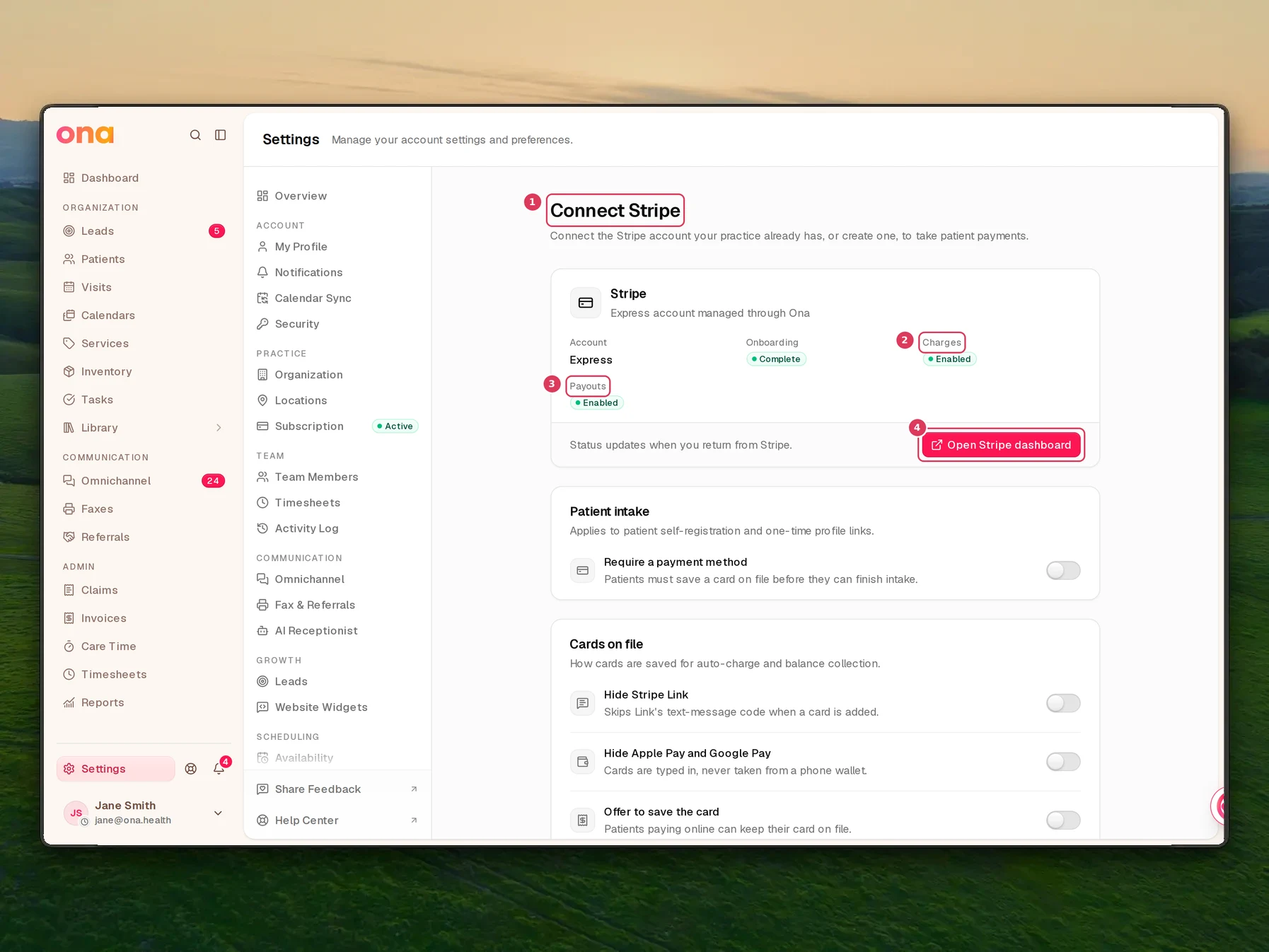Expand the Library submenu chevron
The height and width of the screenshot is (952, 1269).
[219, 428]
